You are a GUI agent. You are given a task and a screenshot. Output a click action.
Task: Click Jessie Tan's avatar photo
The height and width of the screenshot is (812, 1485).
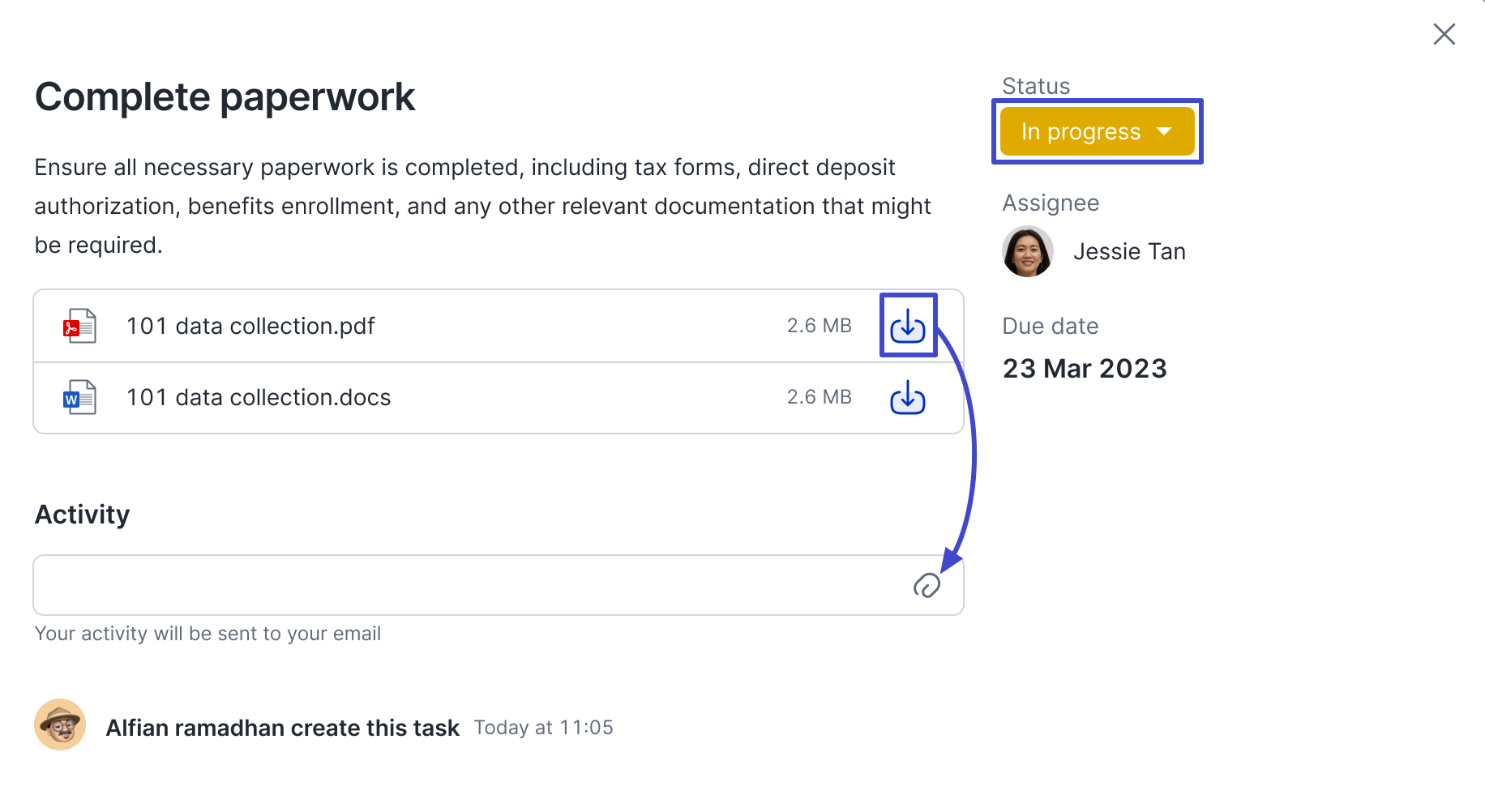1028,251
